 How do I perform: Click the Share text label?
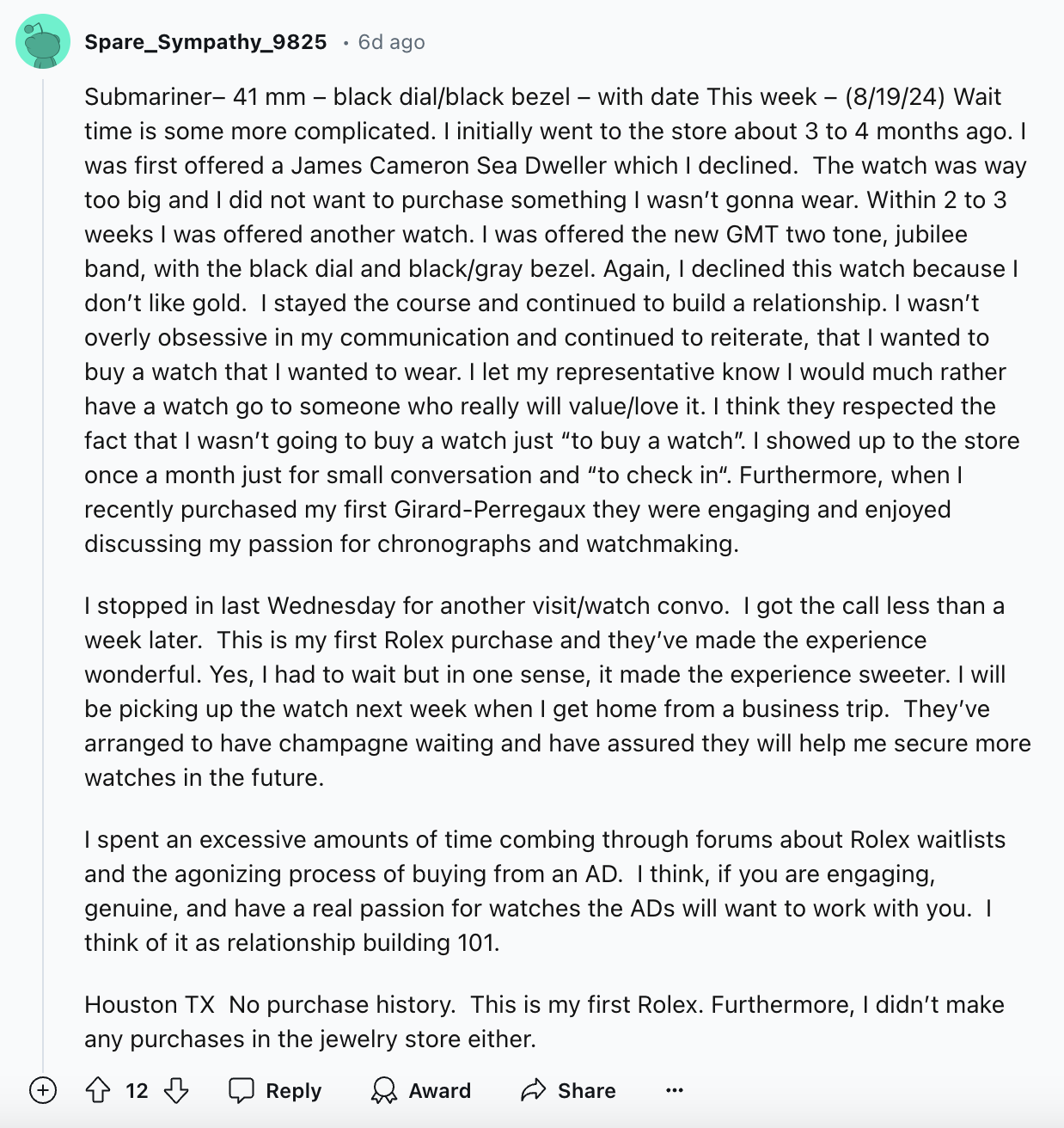pyautogui.click(x=586, y=1090)
